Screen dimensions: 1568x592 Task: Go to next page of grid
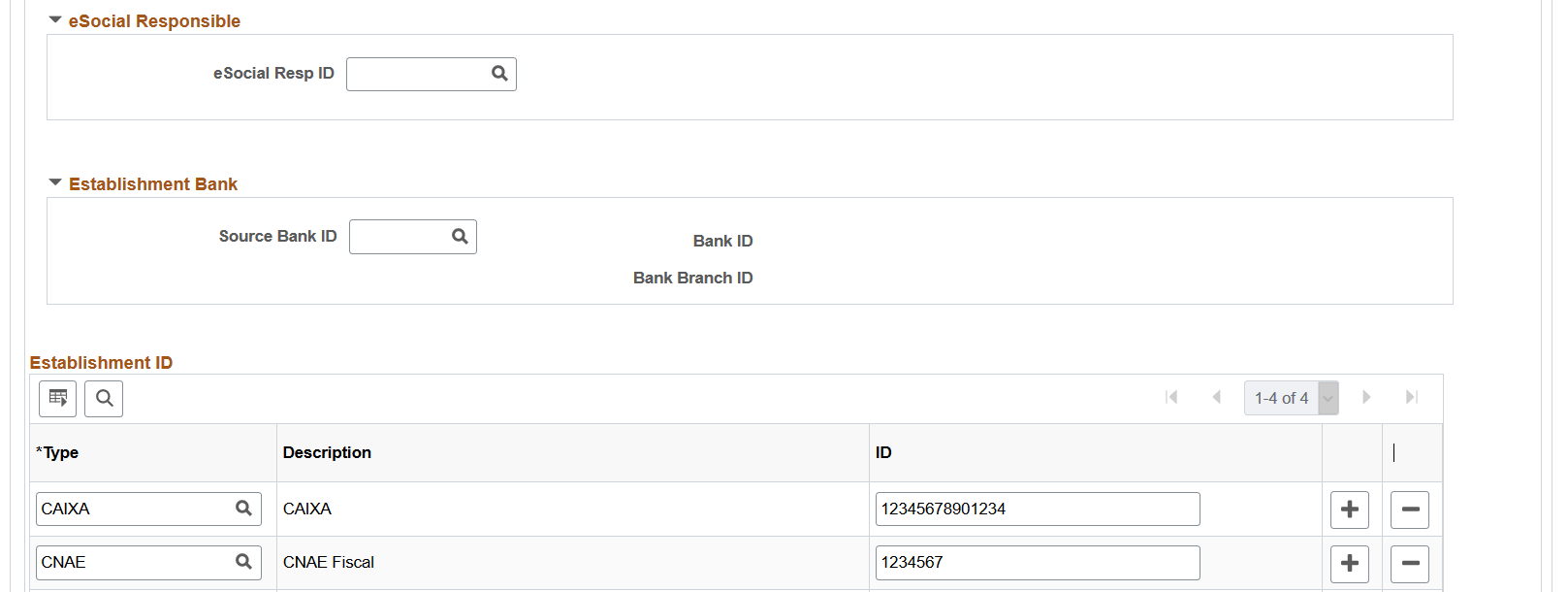click(x=1366, y=397)
